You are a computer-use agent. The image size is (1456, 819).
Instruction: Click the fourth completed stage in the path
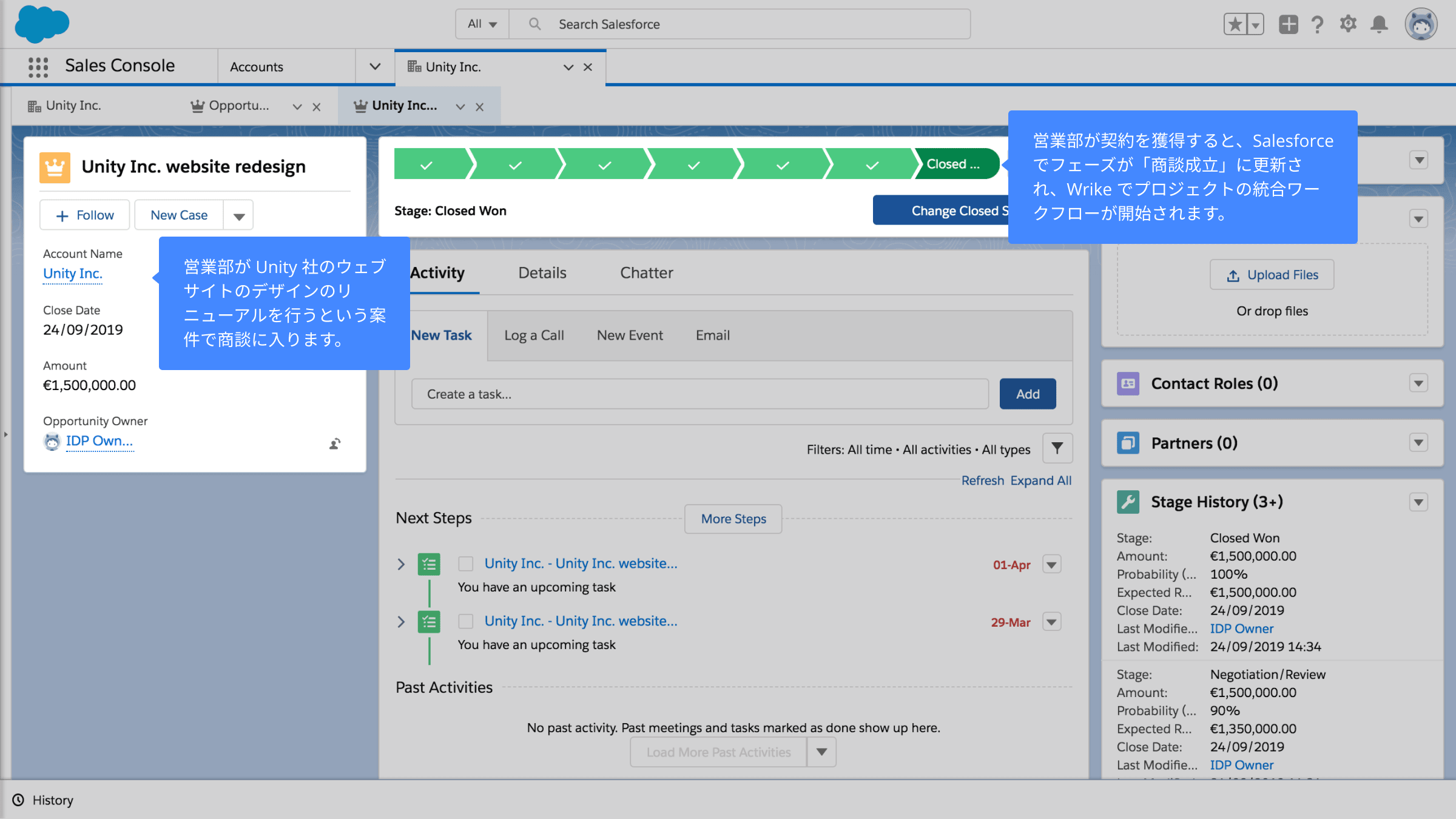pyautogui.click(x=694, y=164)
